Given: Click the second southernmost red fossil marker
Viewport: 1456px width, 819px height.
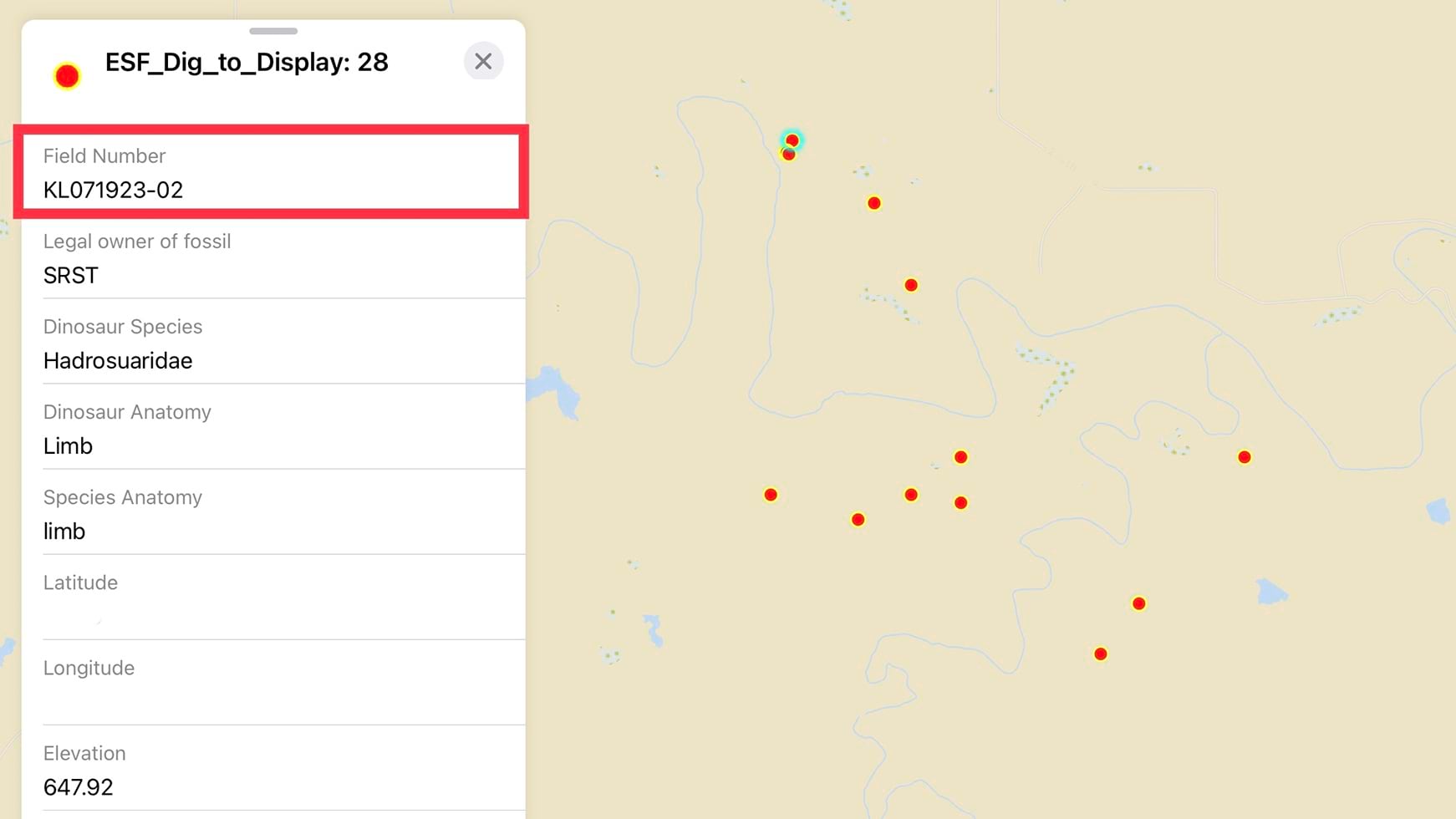Looking at the screenshot, I should pyautogui.click(x=1138, y=603).
